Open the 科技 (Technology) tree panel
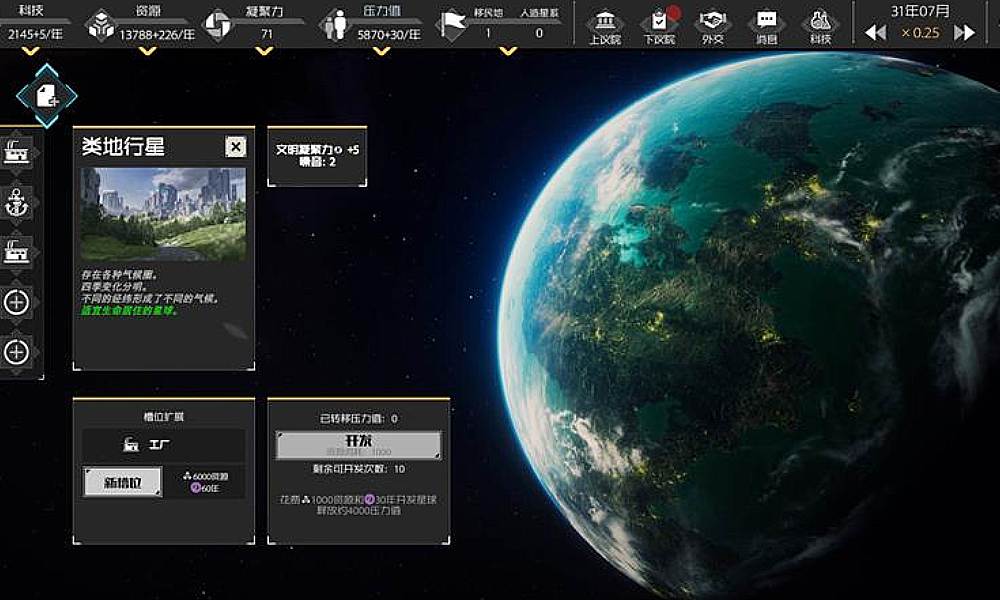The height and width of the screenshot is (600, 1000). tap(820, 23)
